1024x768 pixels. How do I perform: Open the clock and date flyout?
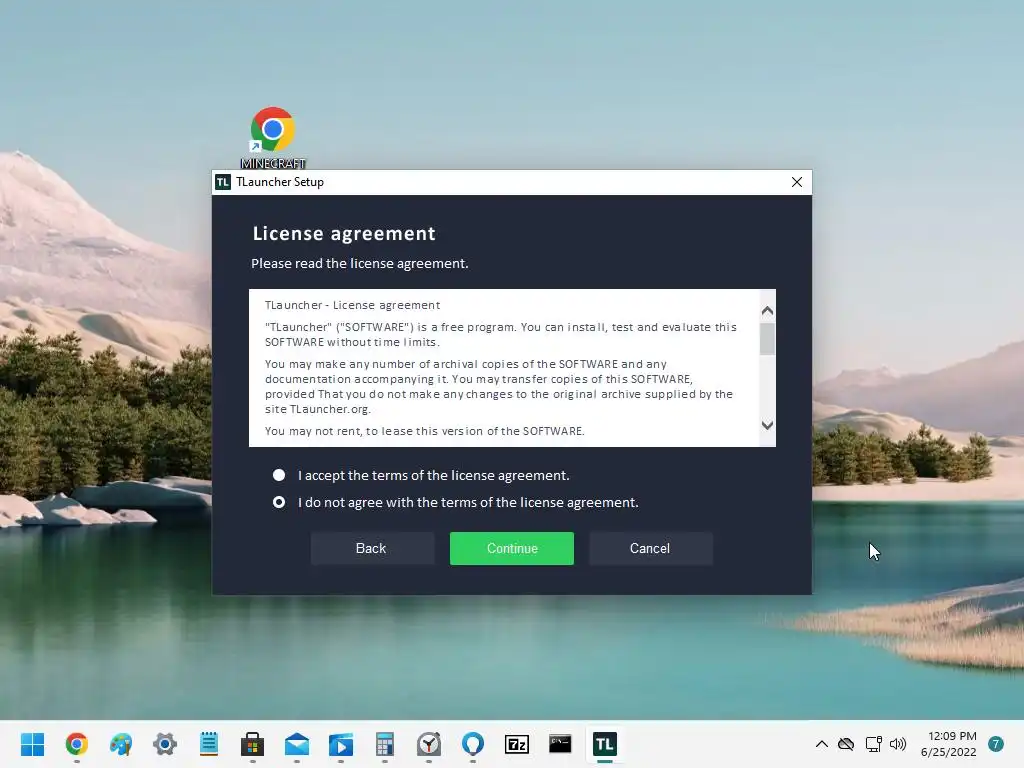coord(949,744)
